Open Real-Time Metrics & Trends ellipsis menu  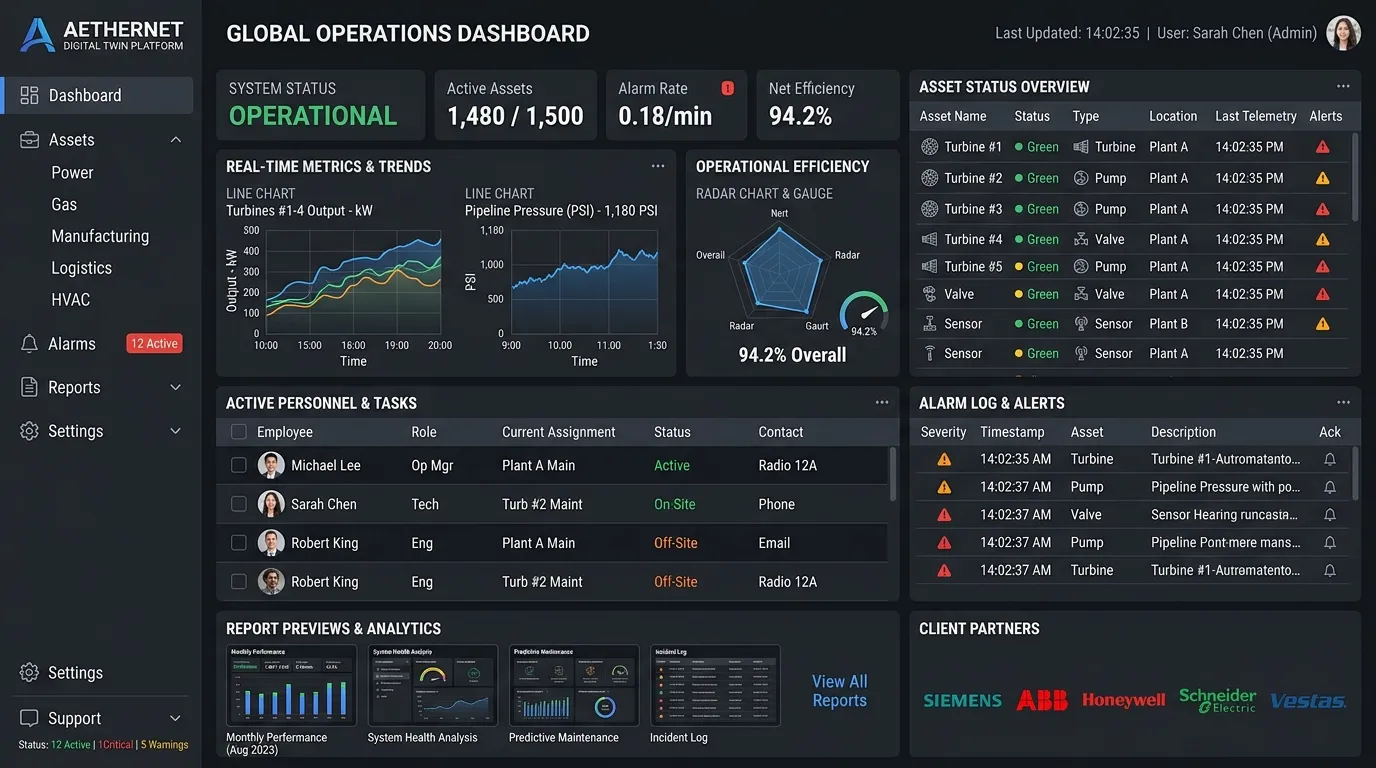[x=658, y=166]
